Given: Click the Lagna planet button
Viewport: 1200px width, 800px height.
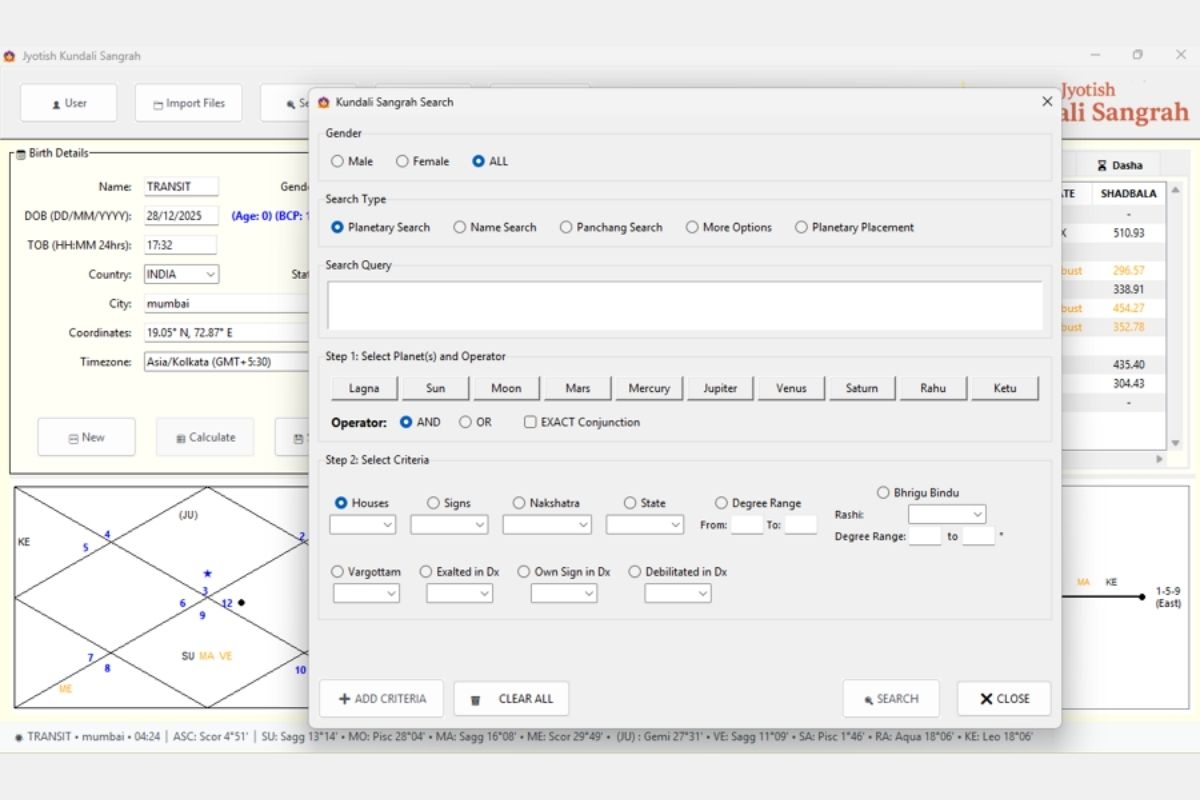Looking at the screenshot, I should (x=364, y=388).
